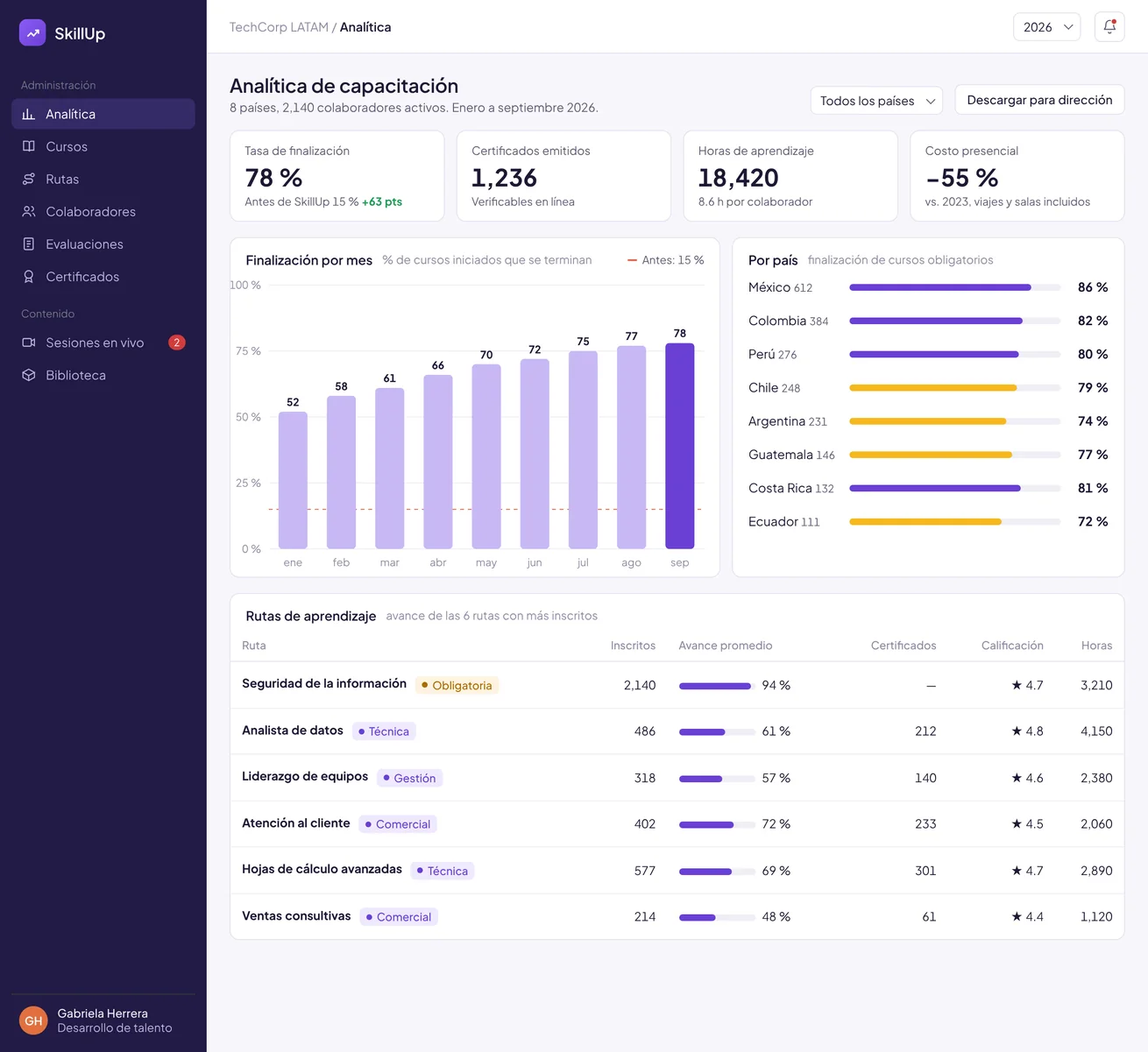
Task: Click the Sesiones en vivo camera icon
Action: (x=29, y=342)
